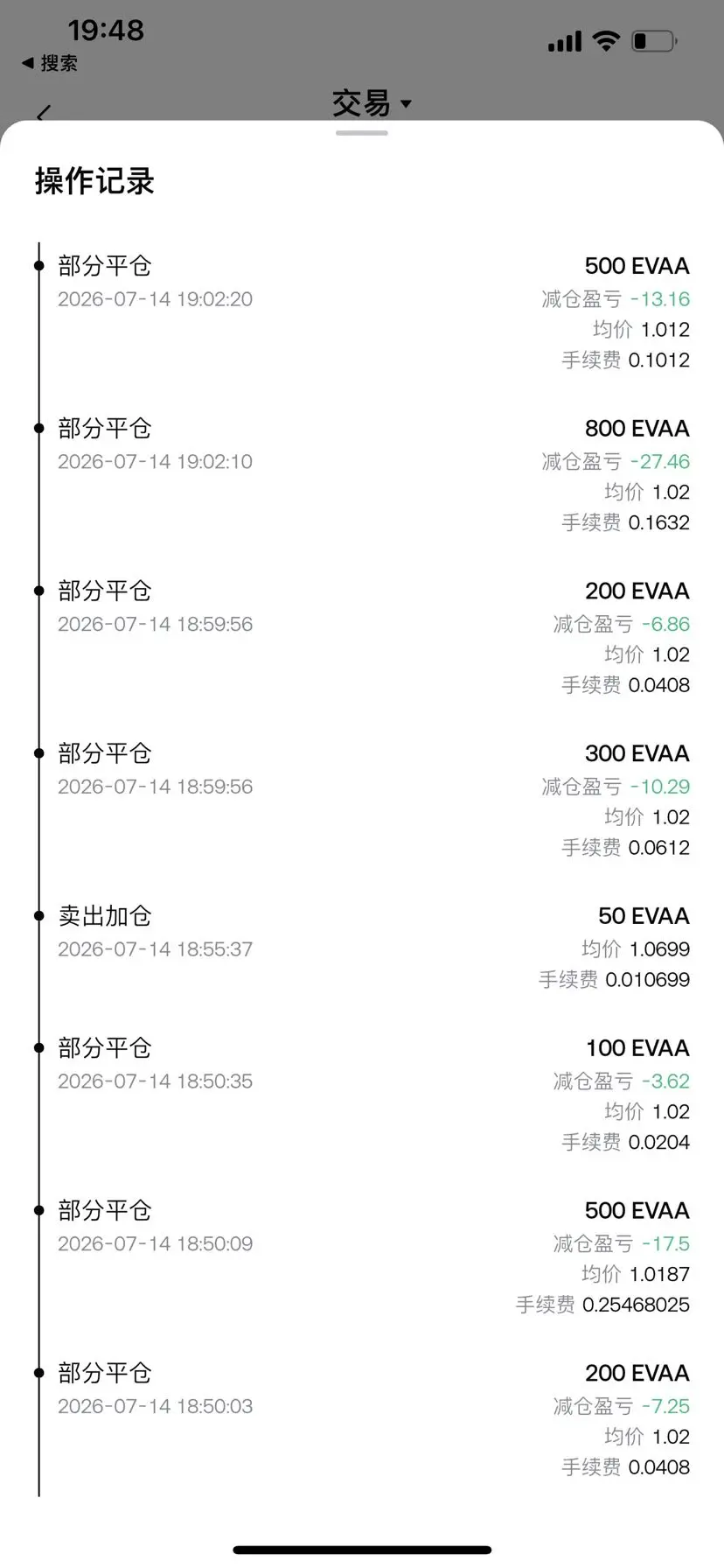Viewport: 724px width, 1568px height.
Task: Tap the 减仓盈亏 -27.46 value
Action: click(x=616, y=461)
